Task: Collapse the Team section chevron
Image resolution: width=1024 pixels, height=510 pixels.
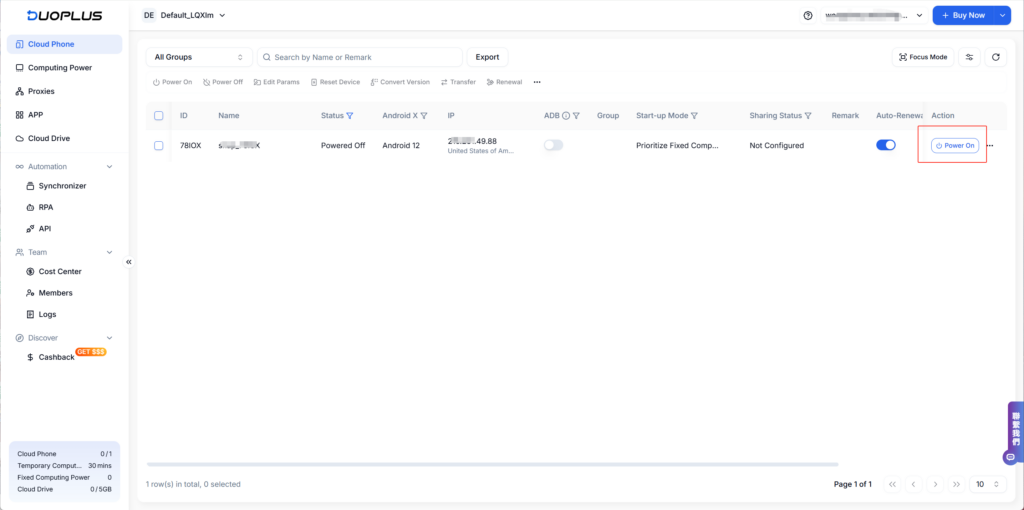Action: click(x=110, y=252)
